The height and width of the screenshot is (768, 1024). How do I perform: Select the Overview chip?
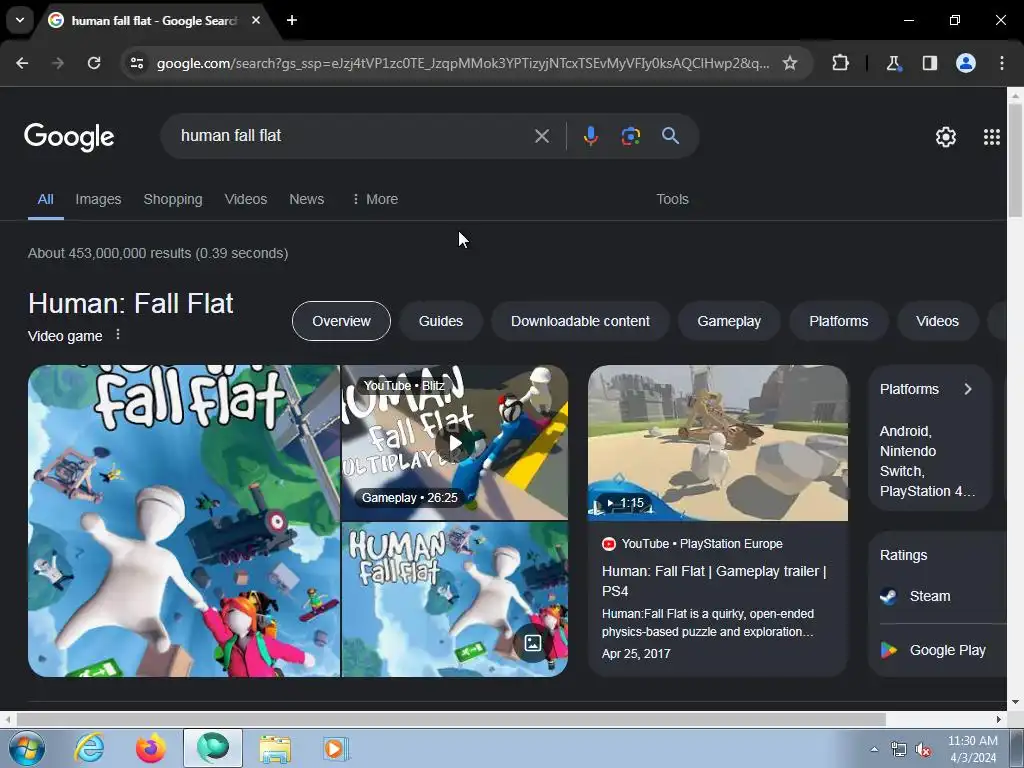(x=341, y=321)
